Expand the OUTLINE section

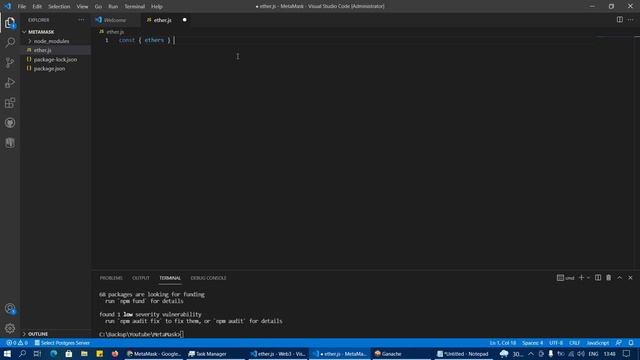pyautogui.click(x=38, y=334)
